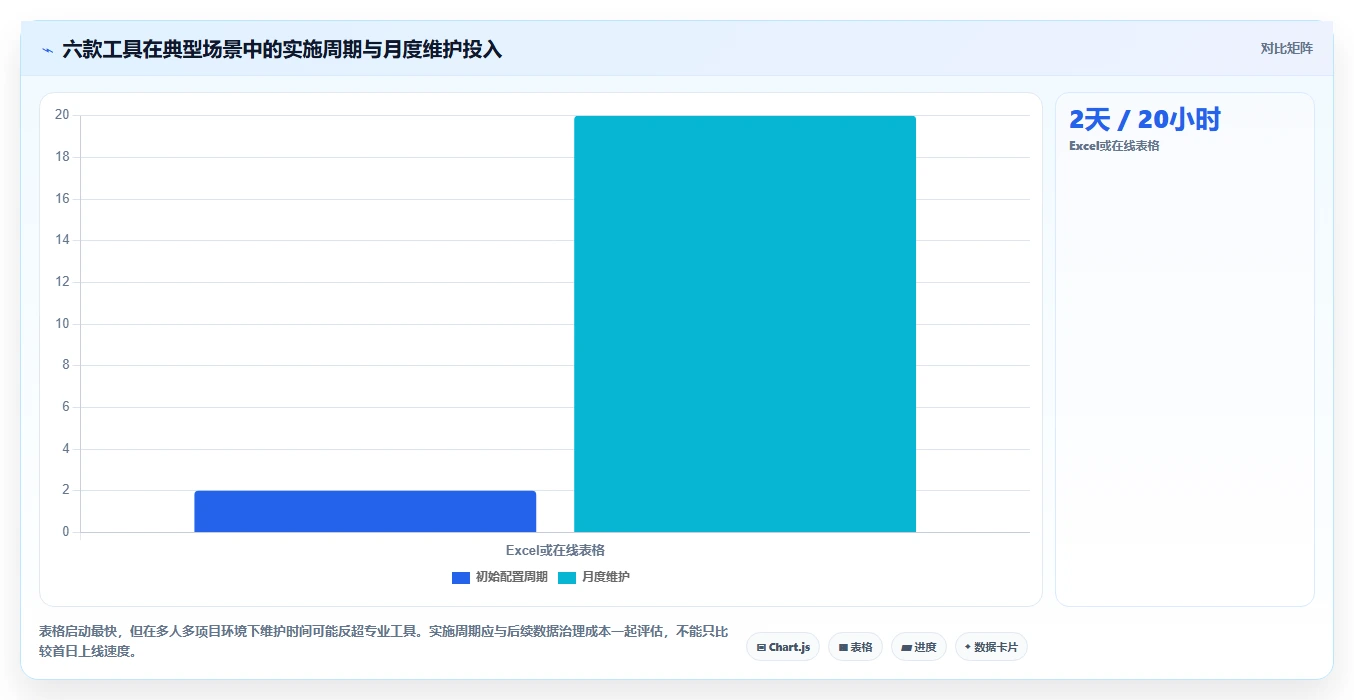Click the blue 初始配置周期 legend color box

pos(461,578)
